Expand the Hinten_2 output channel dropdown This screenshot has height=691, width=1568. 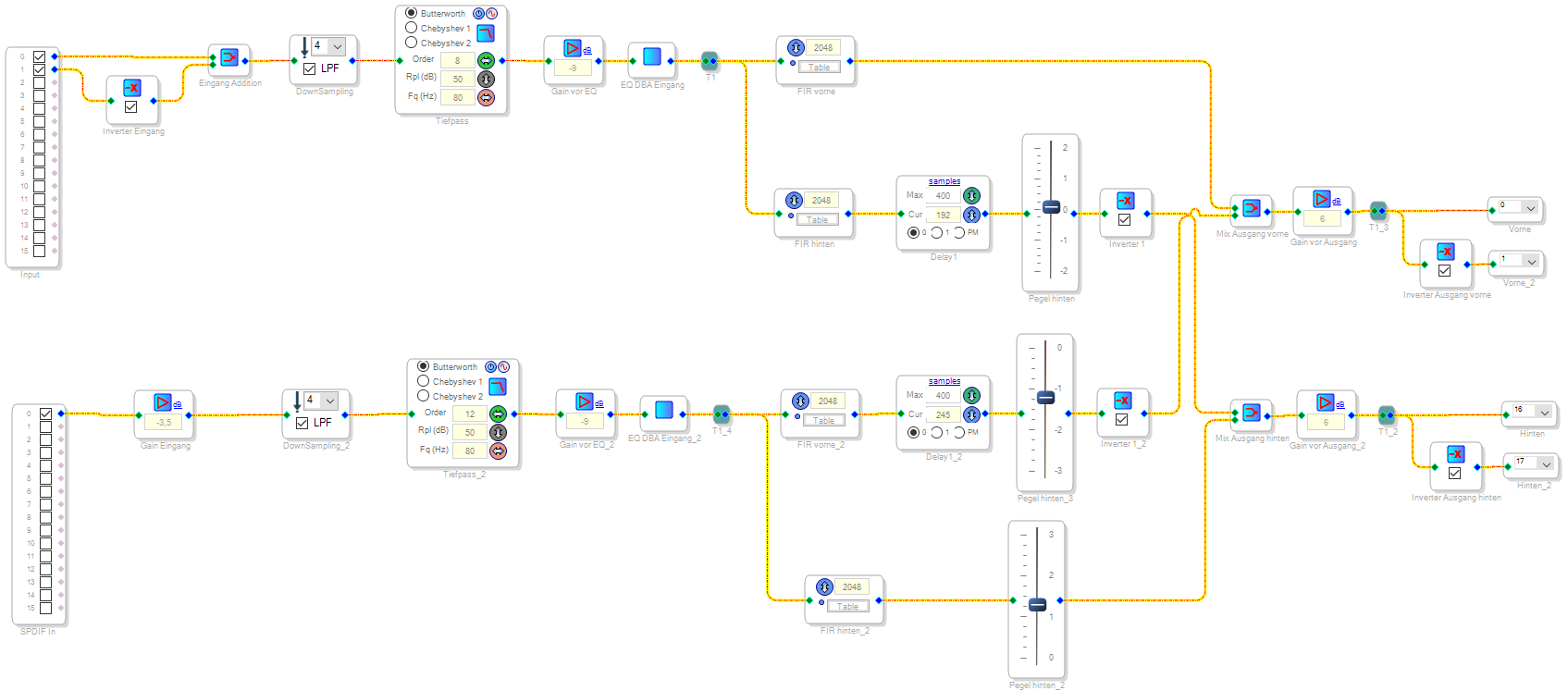[1546, 463]
